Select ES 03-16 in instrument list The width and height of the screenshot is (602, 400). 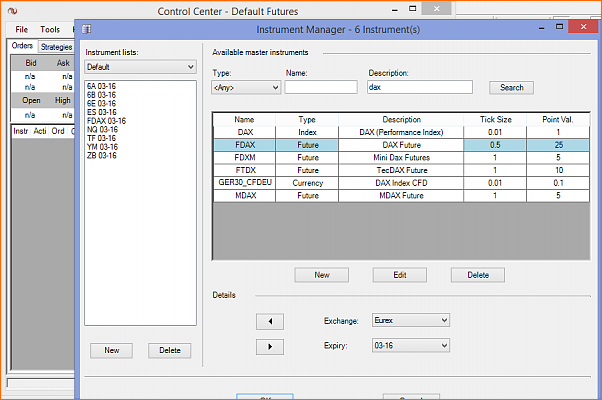(x=102, y=112)
